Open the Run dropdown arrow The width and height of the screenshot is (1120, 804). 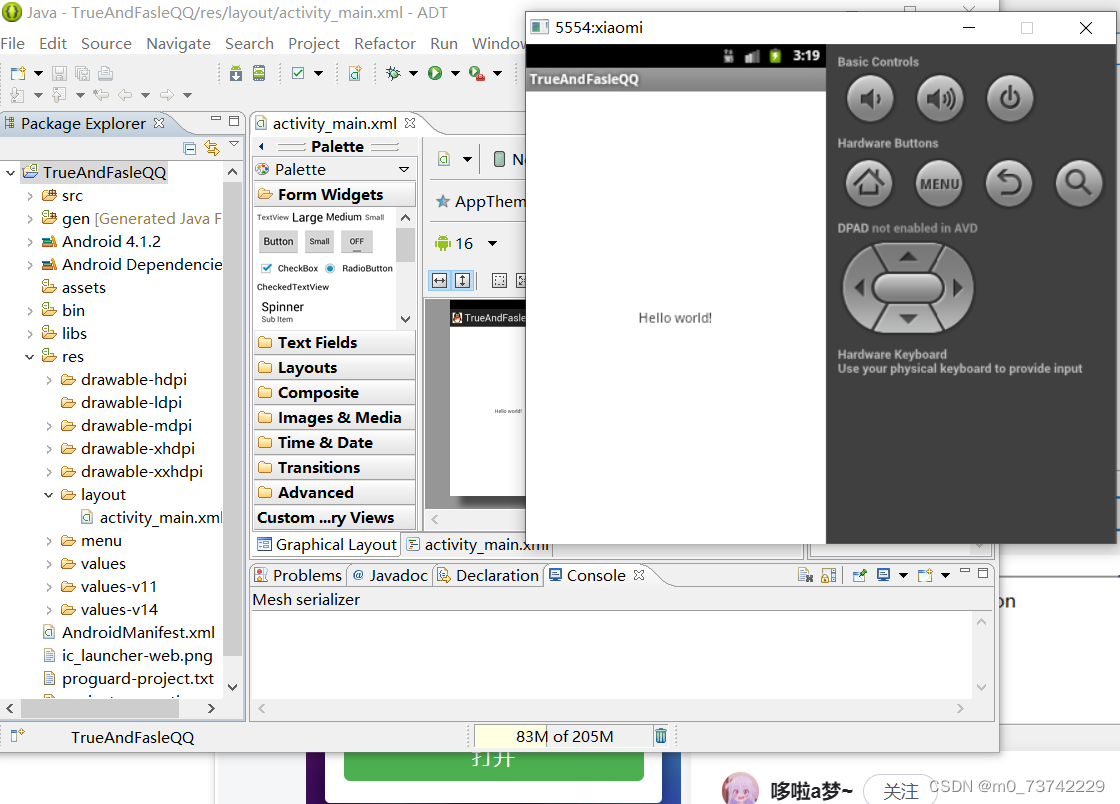coord(455,74)
